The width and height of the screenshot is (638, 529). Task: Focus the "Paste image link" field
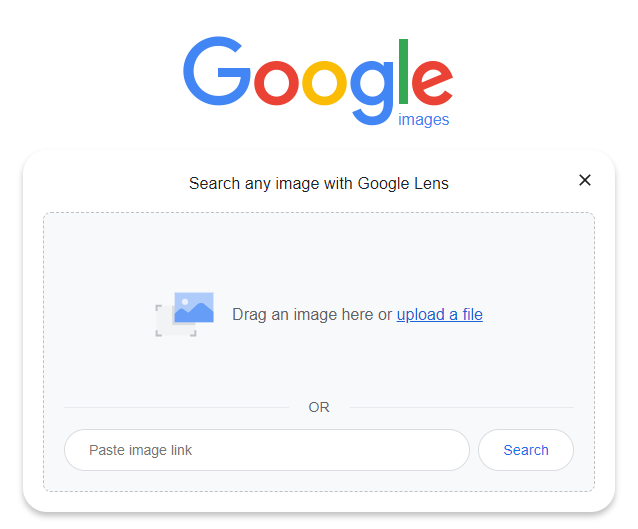pyautogui.click(x=266, y=450)
